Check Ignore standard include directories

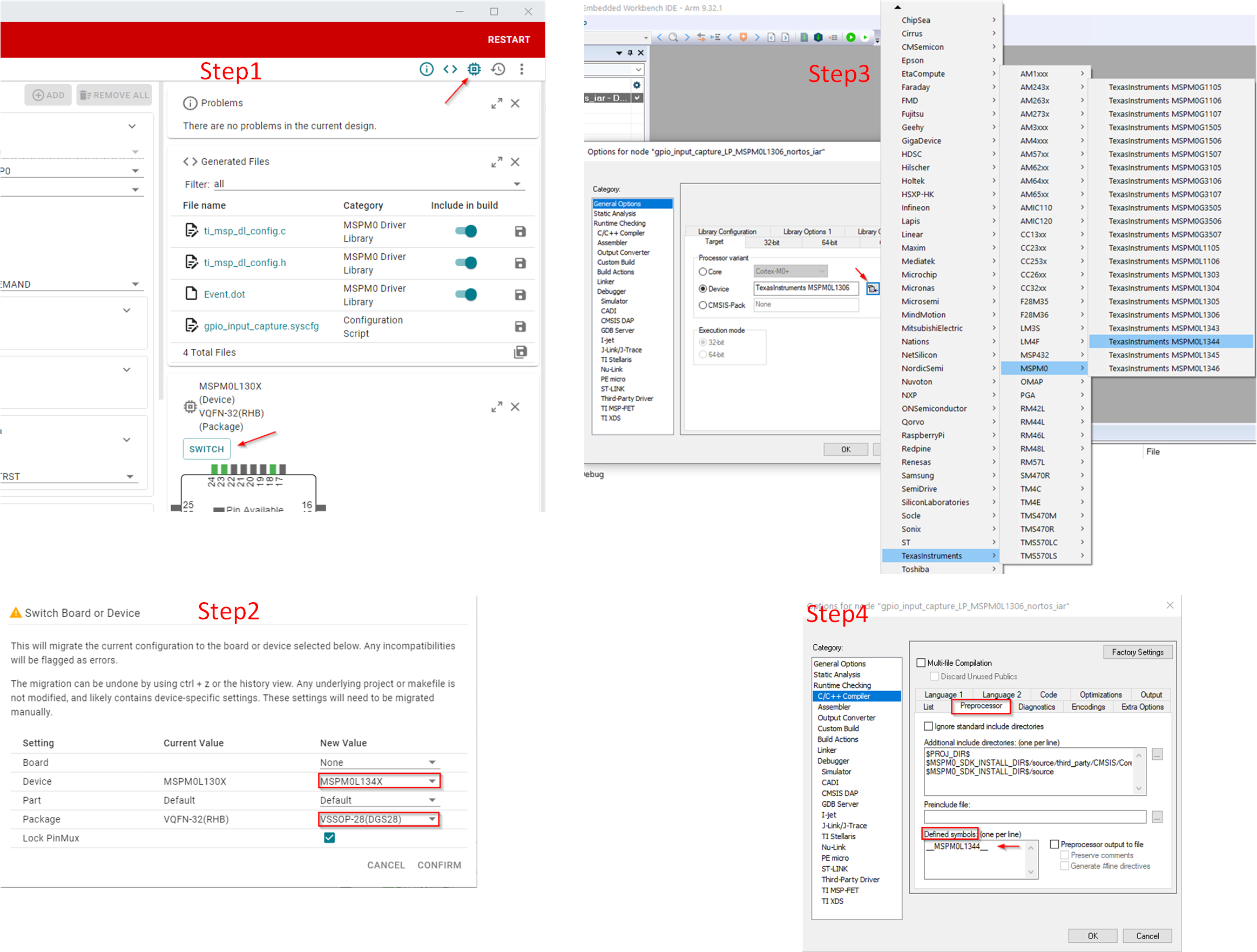pyautogui.click(x=928, y=727)
